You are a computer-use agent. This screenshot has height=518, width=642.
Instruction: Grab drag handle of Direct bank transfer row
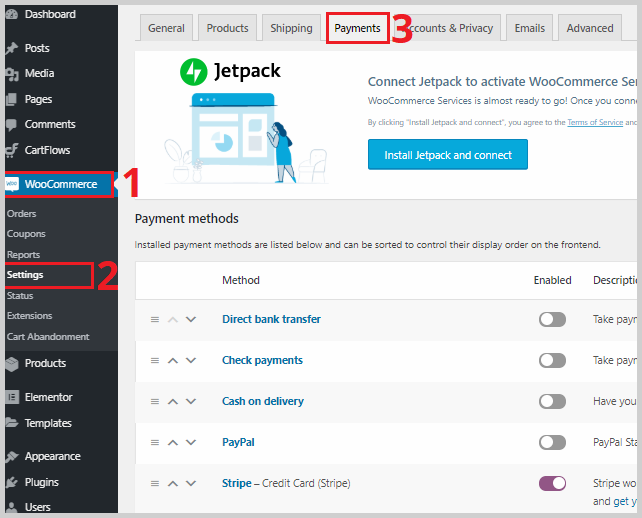click(x=155, y=319)
